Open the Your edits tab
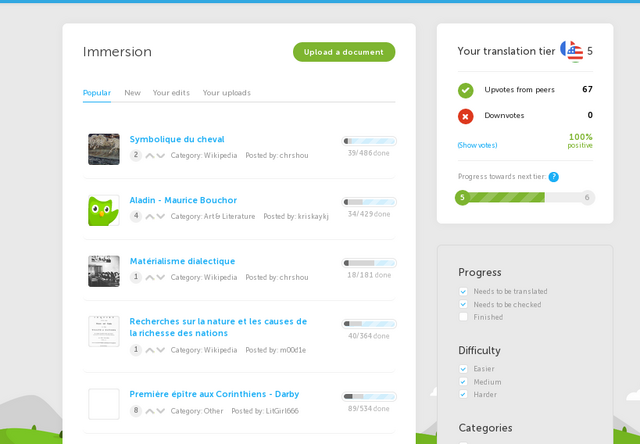This screenshot has height=444, width=640. click(x=171, y=93)
